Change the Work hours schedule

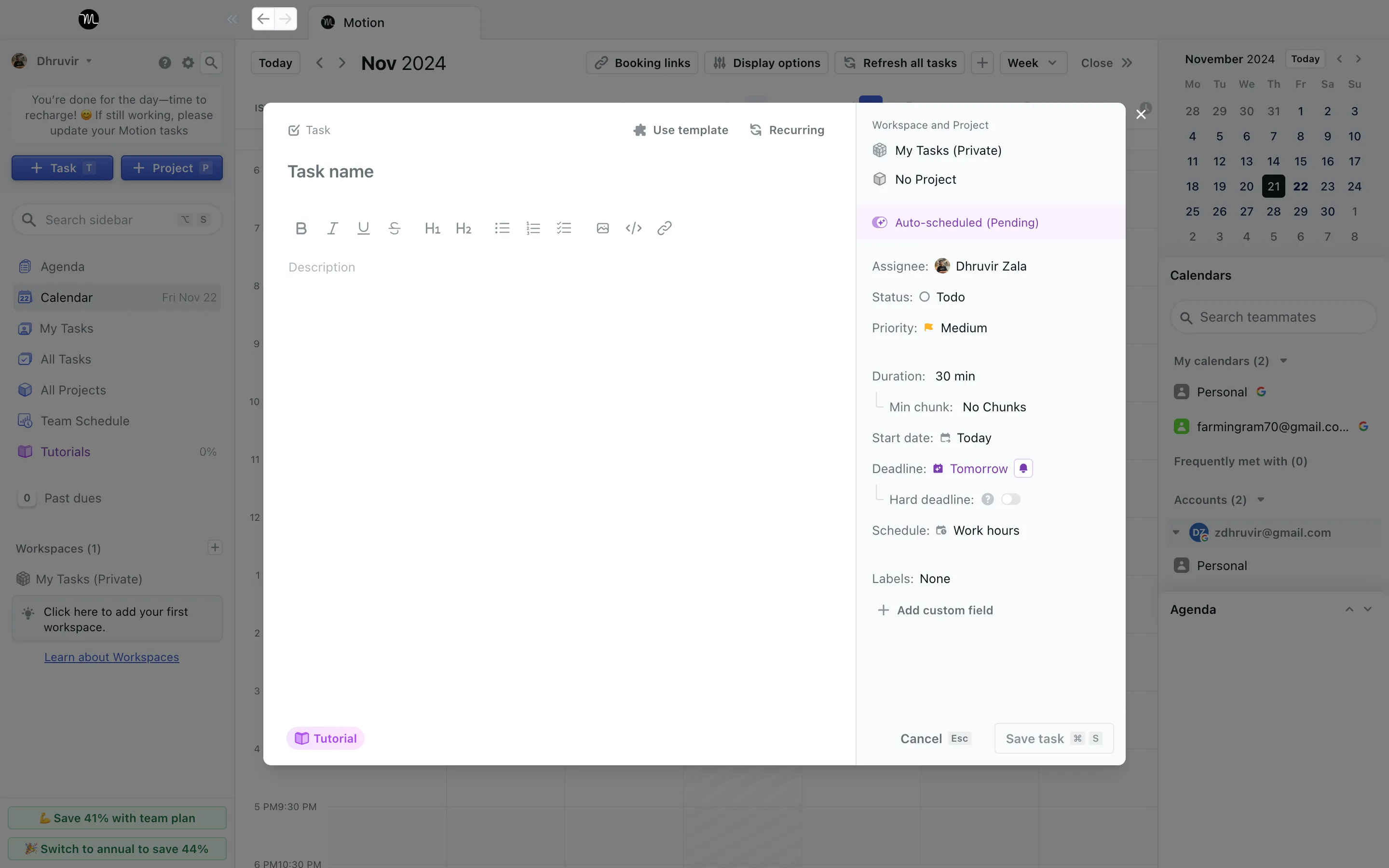(978, 531)
